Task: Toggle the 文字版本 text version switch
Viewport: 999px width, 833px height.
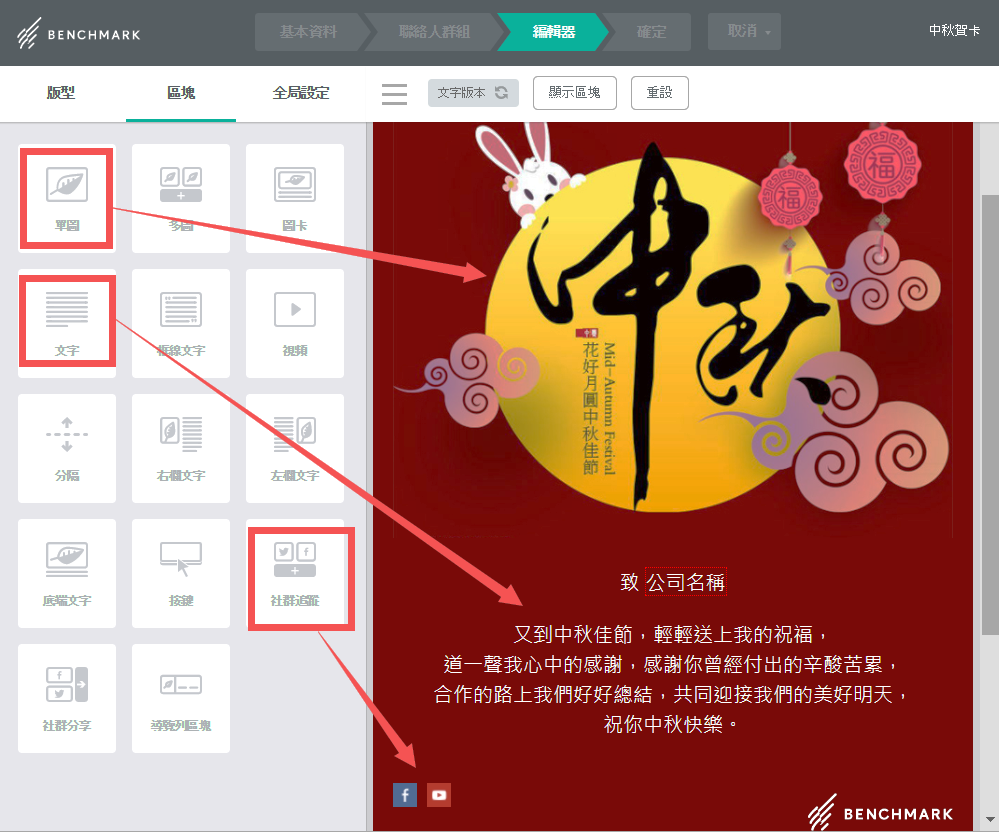Action: 473,93
